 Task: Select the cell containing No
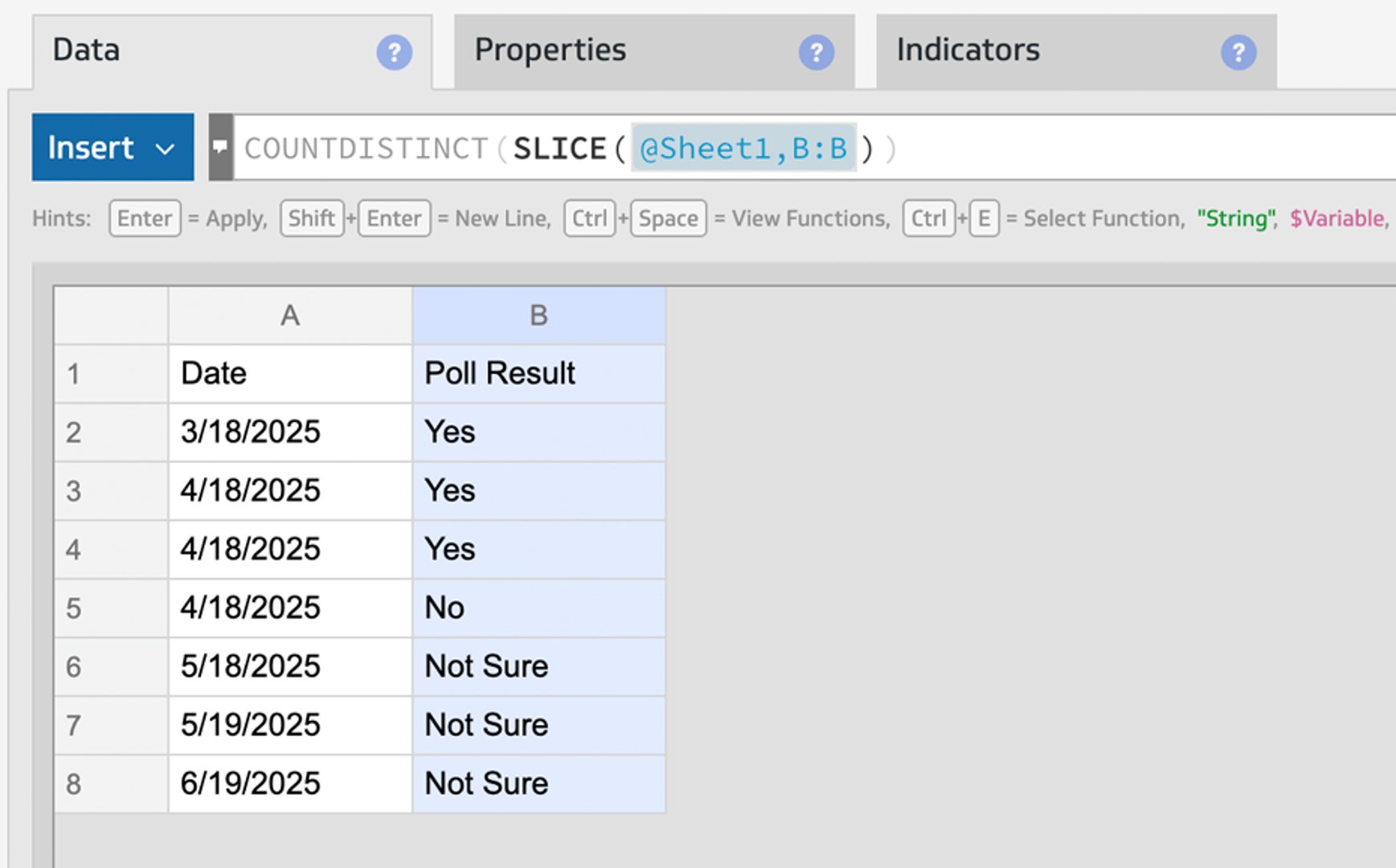click(x=538, y=608)
